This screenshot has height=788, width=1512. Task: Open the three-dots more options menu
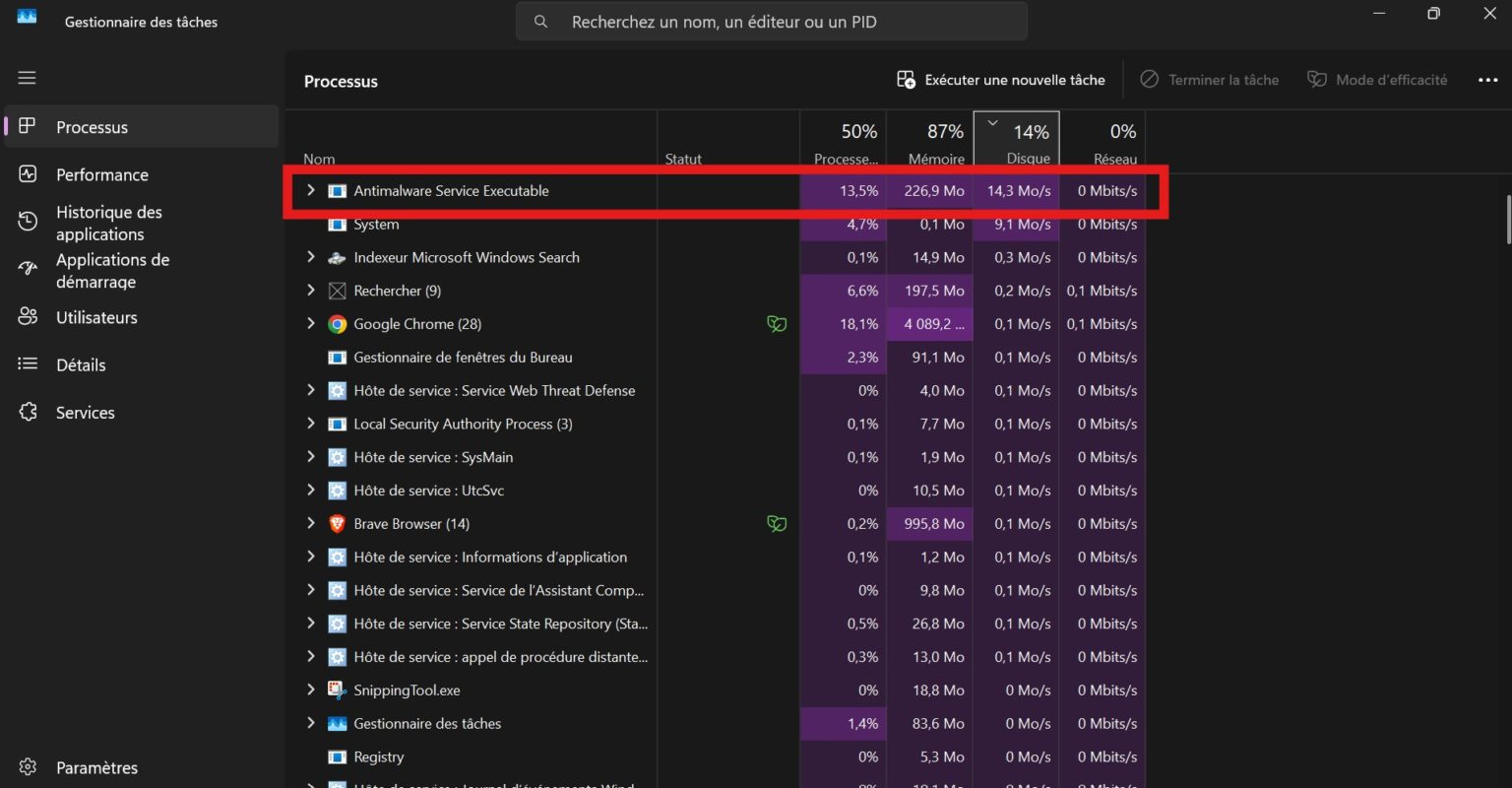click(x=1487, y=80)
